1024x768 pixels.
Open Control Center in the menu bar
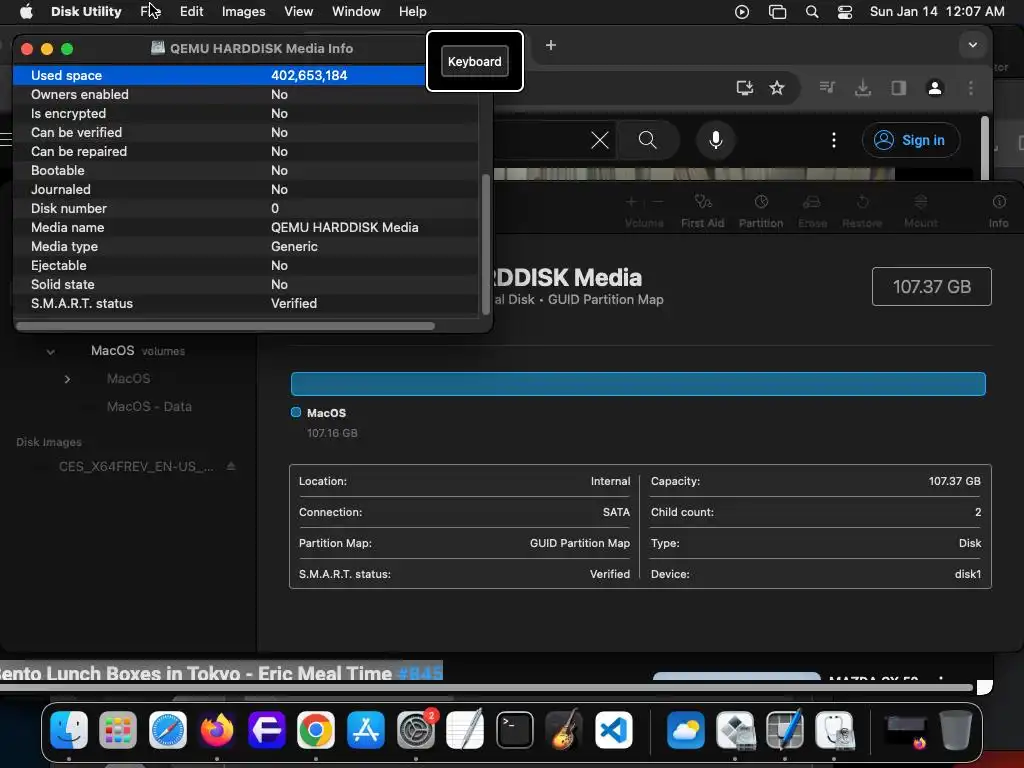844,12
